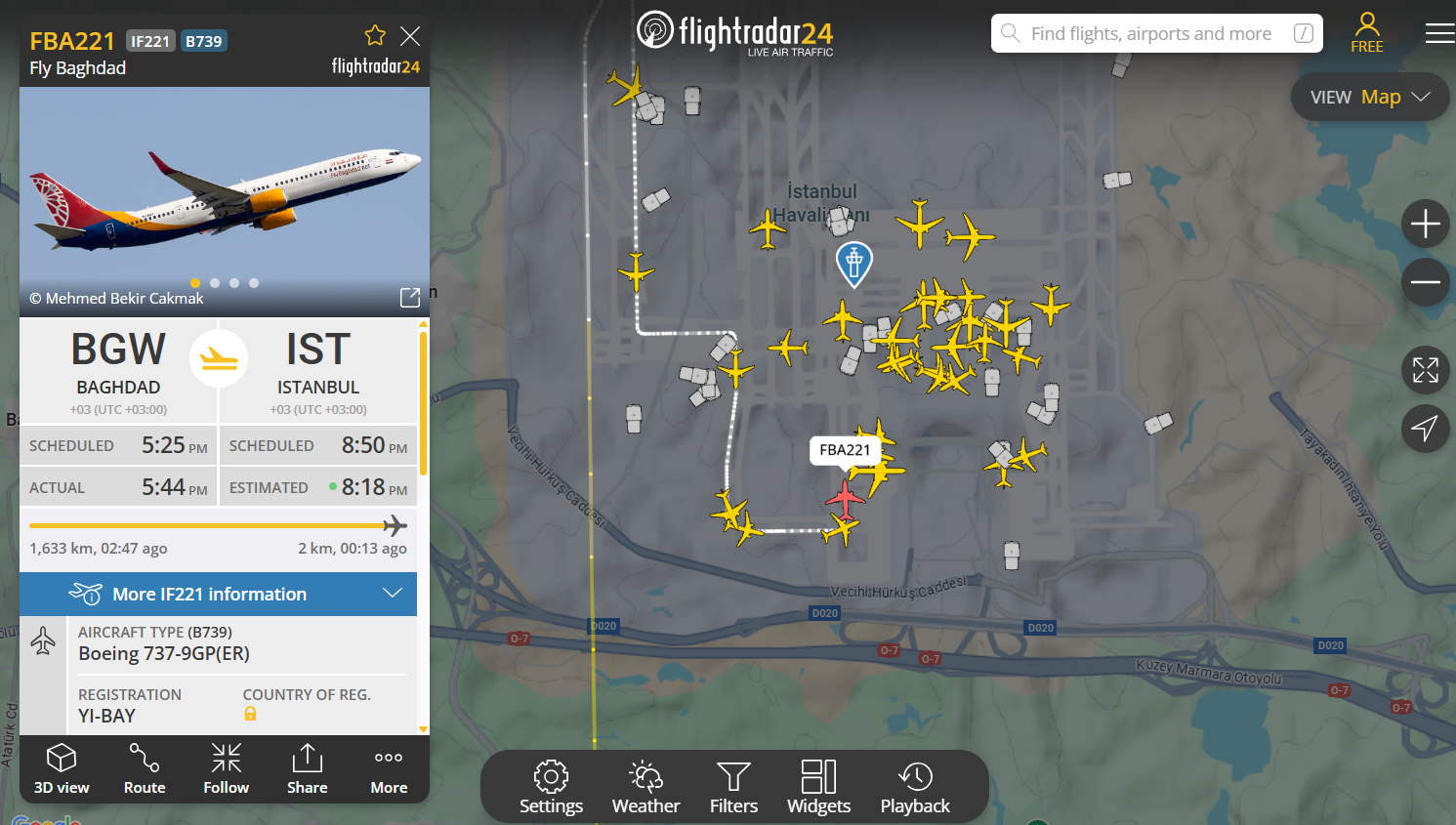Open the hamburger main menu
Viewport: 1456px width, 825px height.
(x=1439, y=34)
